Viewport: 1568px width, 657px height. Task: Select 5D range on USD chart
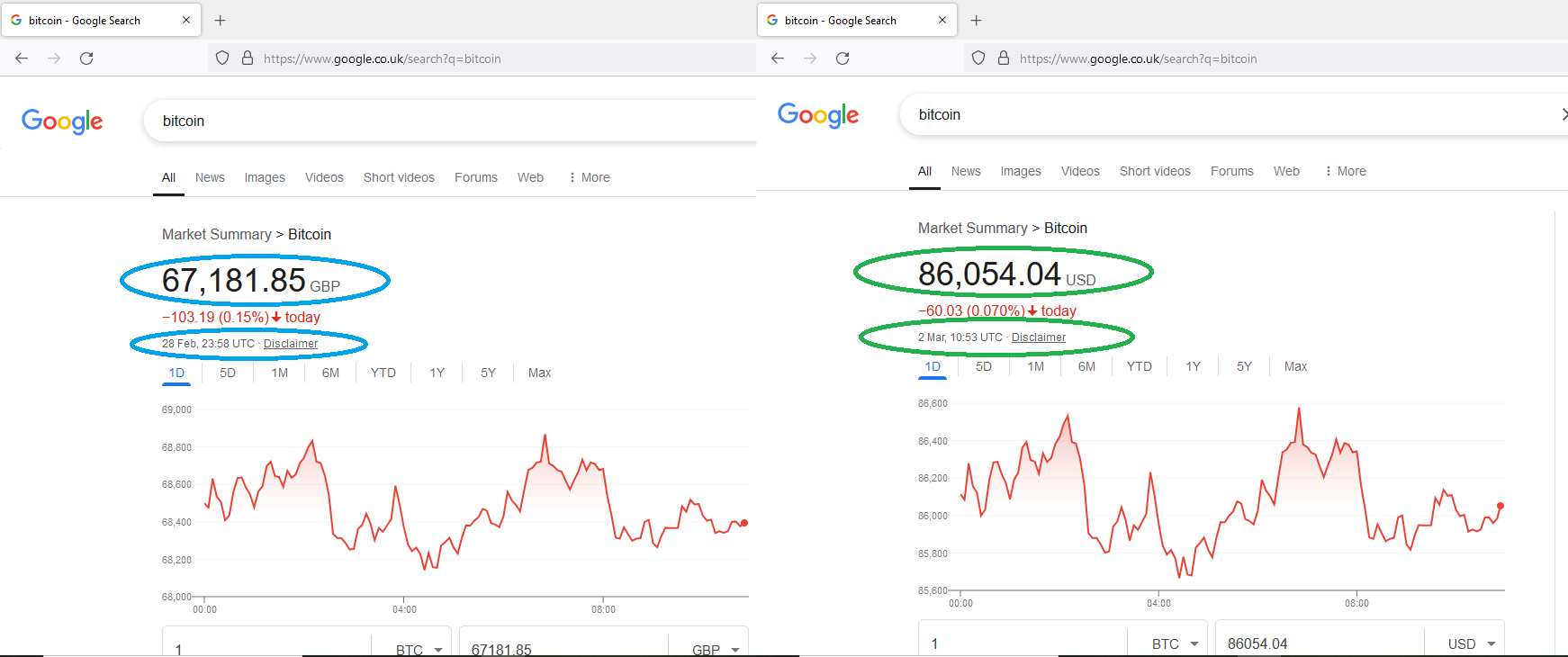click(x=984, y=366)
